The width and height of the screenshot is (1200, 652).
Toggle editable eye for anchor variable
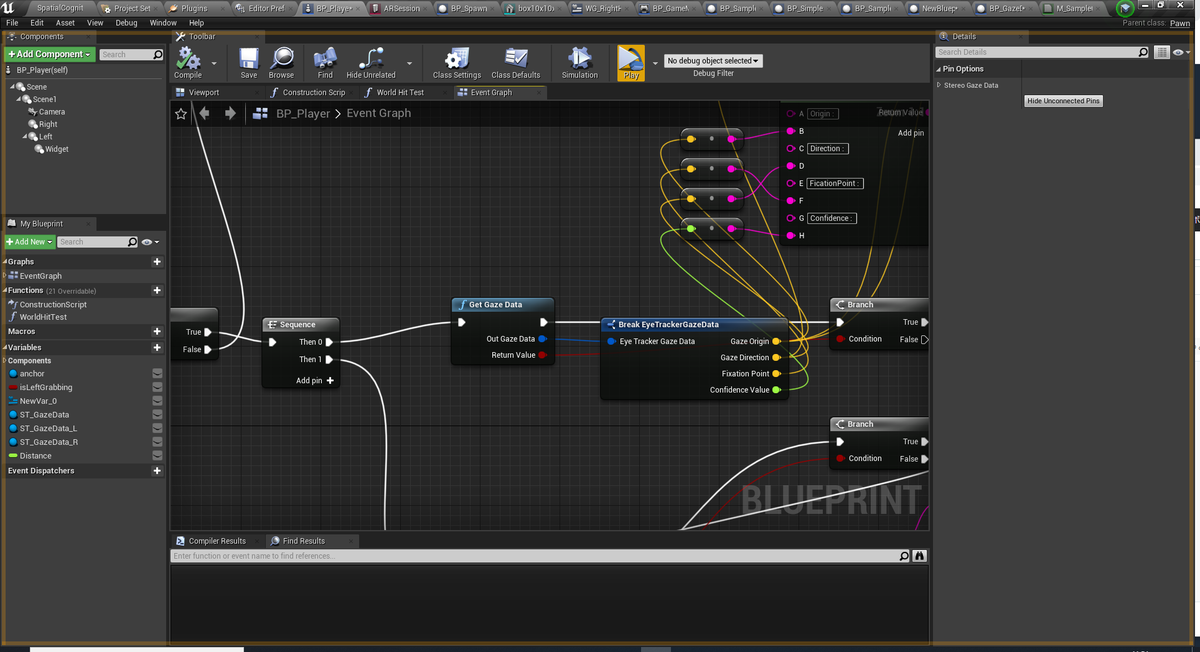pyautogui.click(x=157, y=374)
